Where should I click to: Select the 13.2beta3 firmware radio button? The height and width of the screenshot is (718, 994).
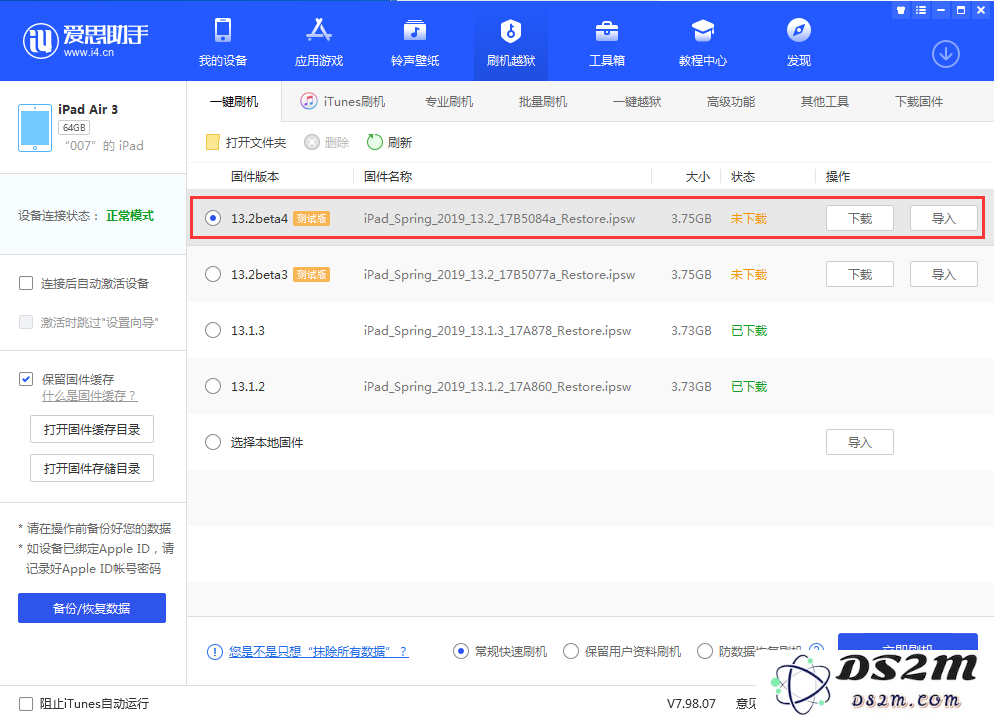pos(213,274)
